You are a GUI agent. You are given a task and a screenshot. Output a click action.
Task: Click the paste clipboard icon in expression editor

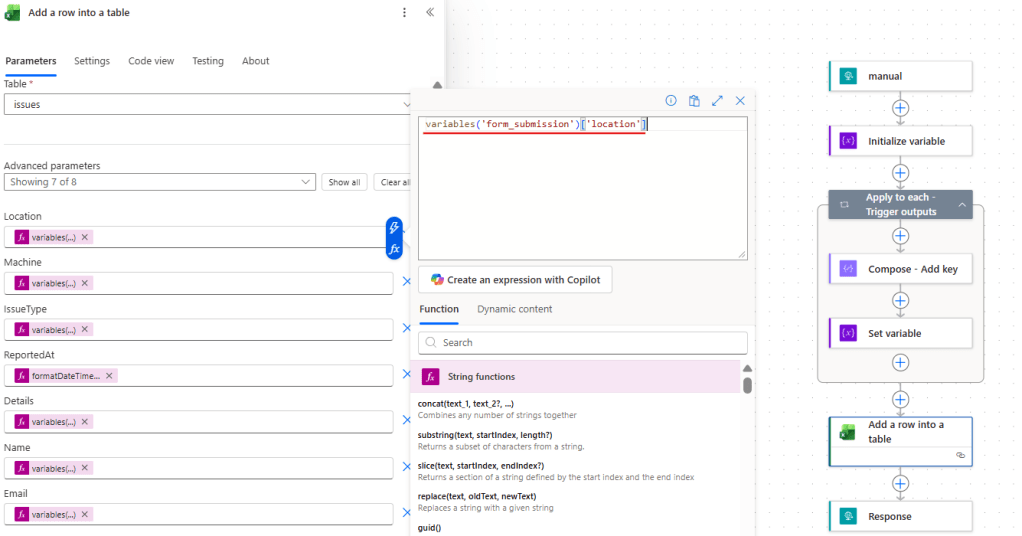click(x=694, y=101)
